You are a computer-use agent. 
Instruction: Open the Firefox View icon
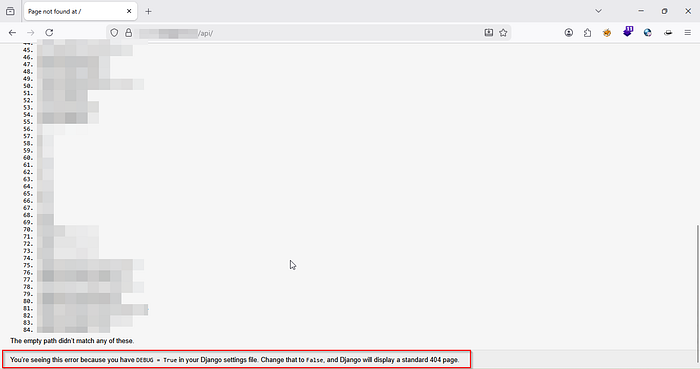coord(10,11)
